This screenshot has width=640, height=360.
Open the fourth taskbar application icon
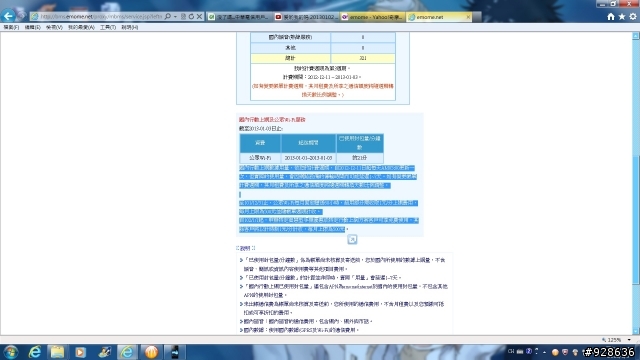[x=104, y=352]
